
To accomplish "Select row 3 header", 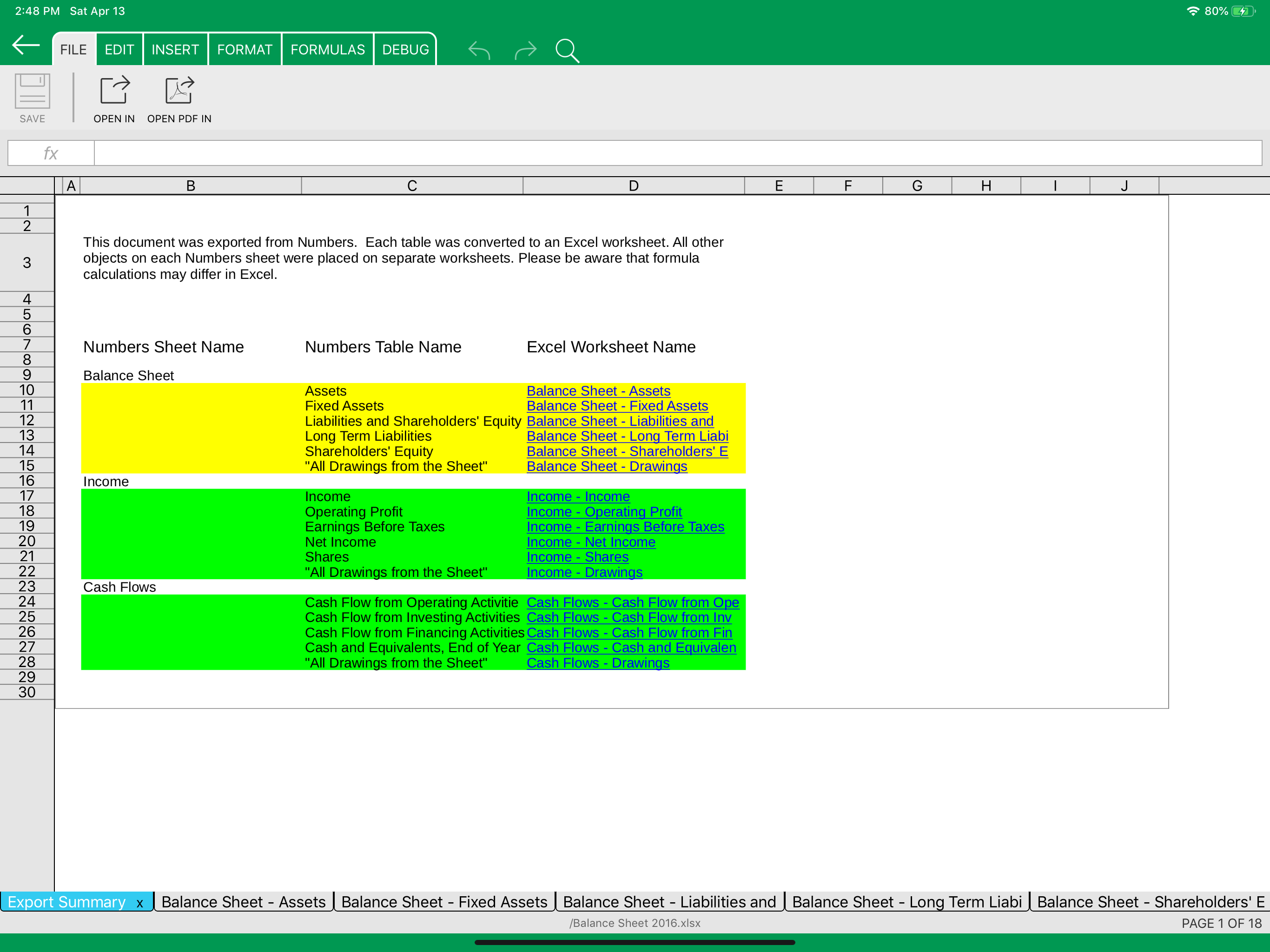I will (x=27, y=263).
